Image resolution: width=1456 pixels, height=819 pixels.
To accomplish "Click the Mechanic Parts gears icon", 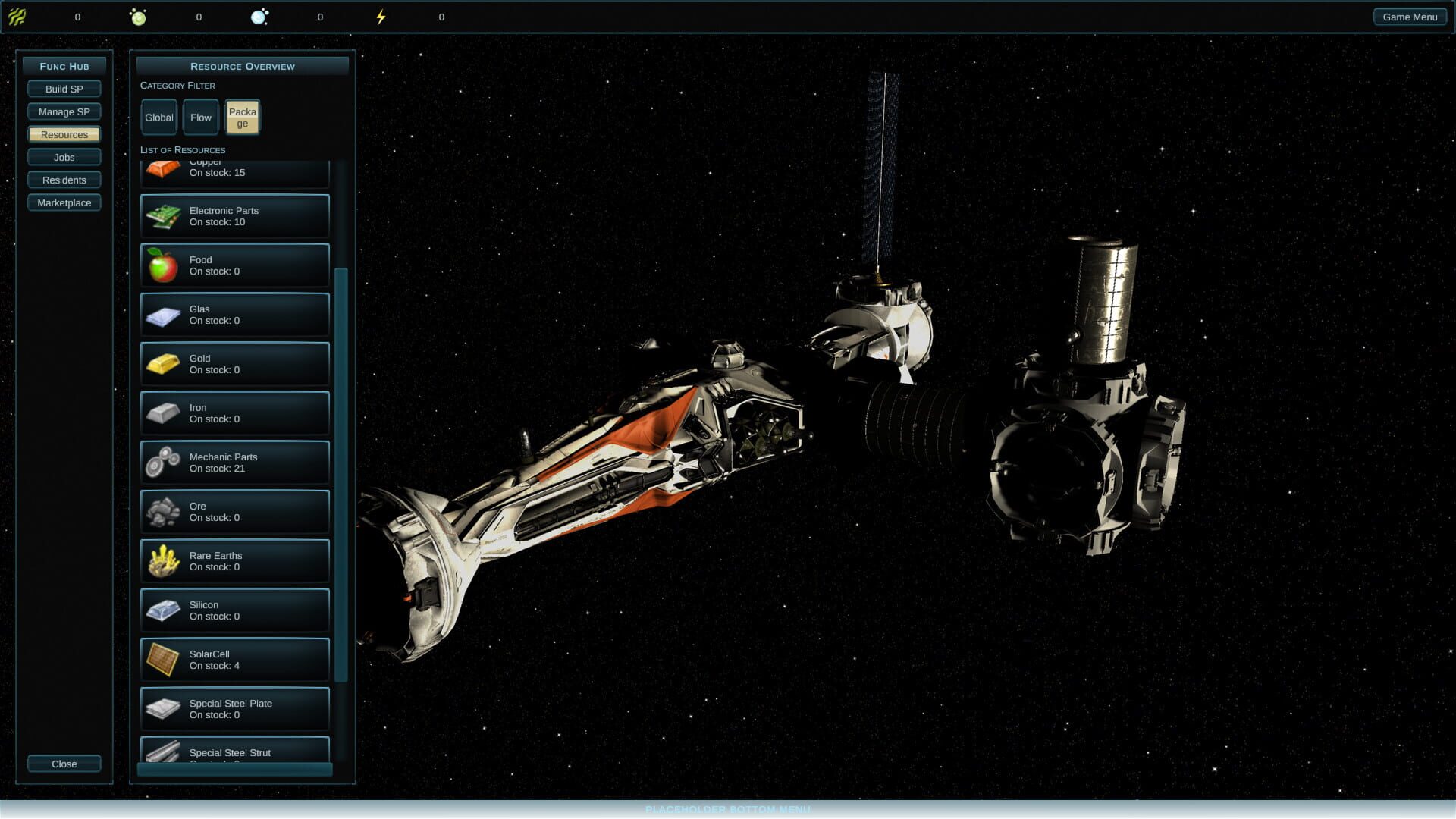I will coord(162,463).
